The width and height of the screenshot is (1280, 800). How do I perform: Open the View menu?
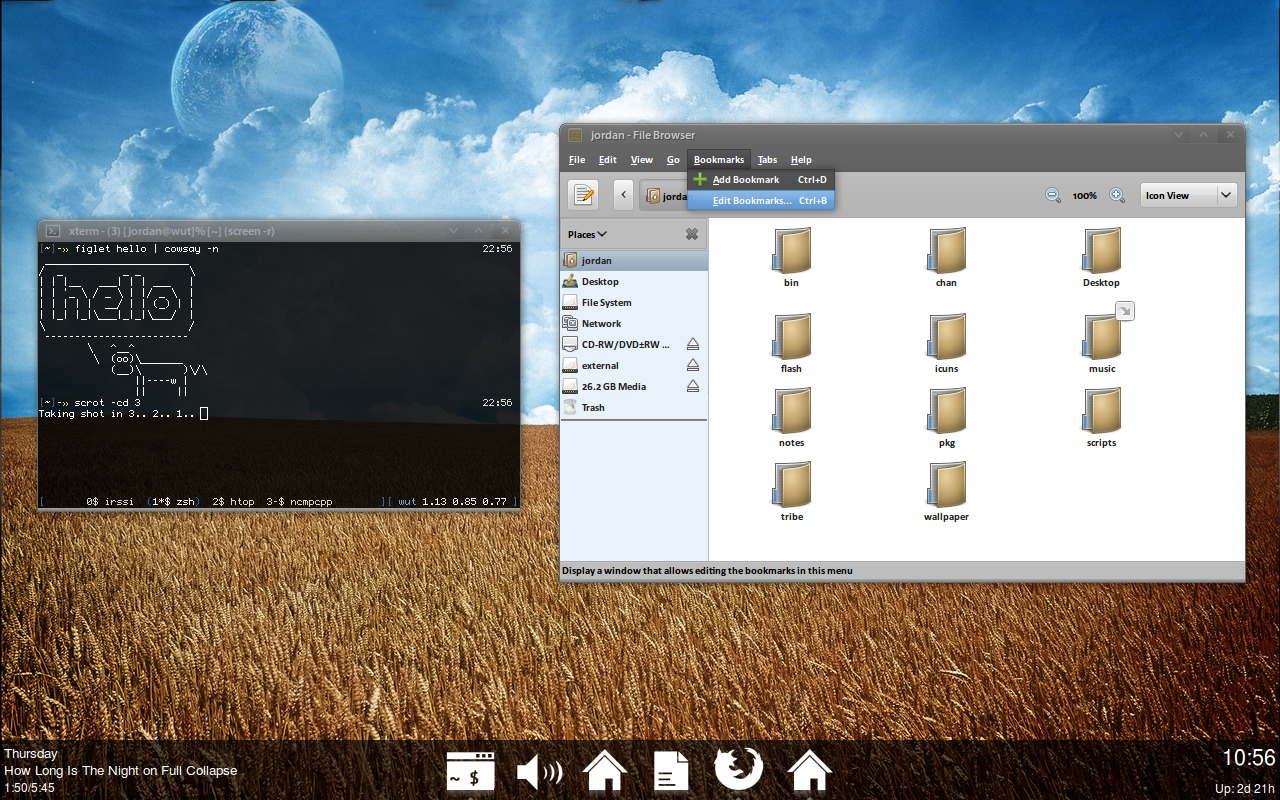pos(642,160)
